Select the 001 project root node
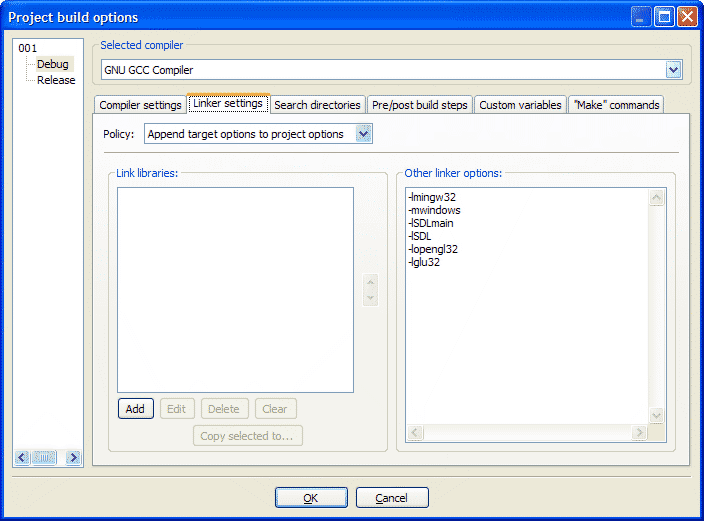Screen dimensions: 704x521 point(27,48)
